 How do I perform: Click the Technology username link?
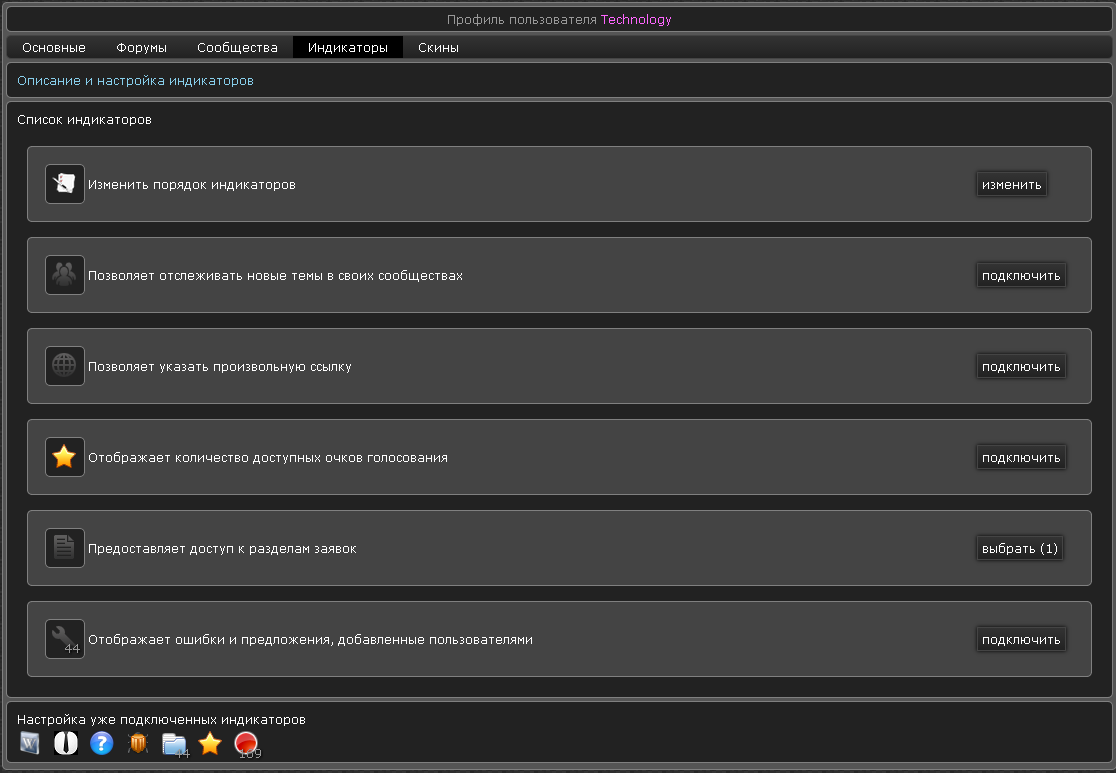[636, 19]
